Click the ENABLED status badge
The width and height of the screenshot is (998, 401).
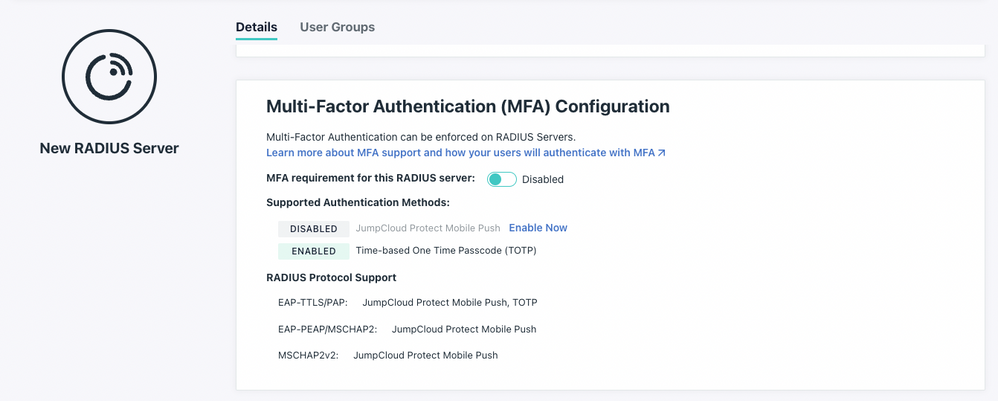314,251
